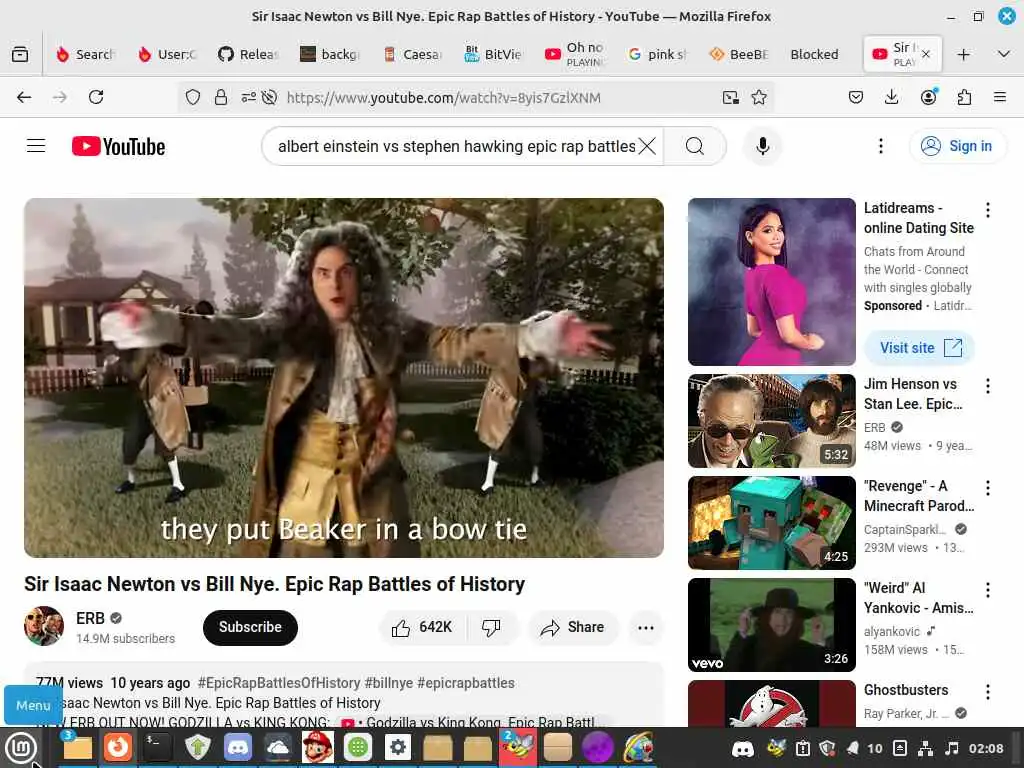Open the YouTube guide hamburger menu
The width and height of the screenshot is (1024, 768).
tap(36, 146)
